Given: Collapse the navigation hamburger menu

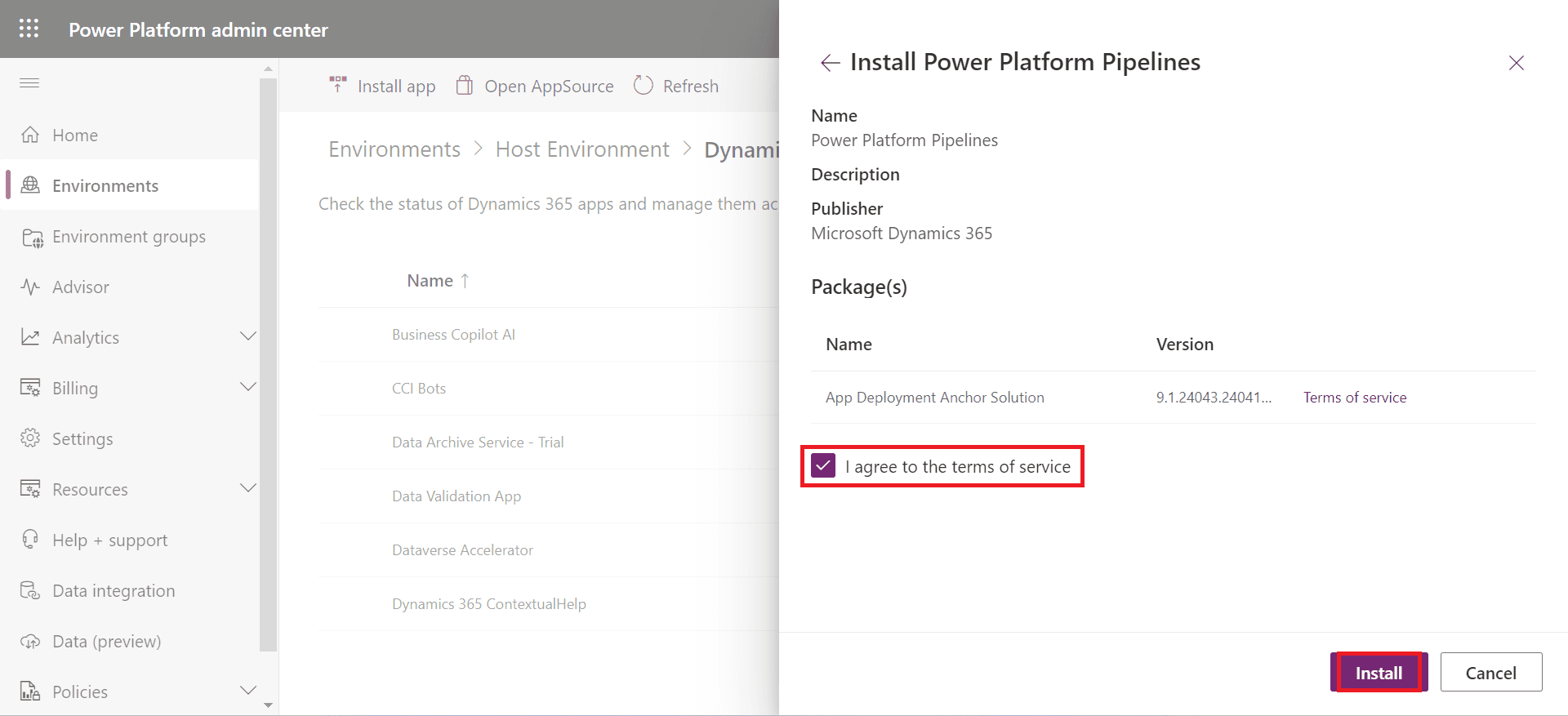Looking at the screenshot, I should pyautogui.click(x=29, y=82).
